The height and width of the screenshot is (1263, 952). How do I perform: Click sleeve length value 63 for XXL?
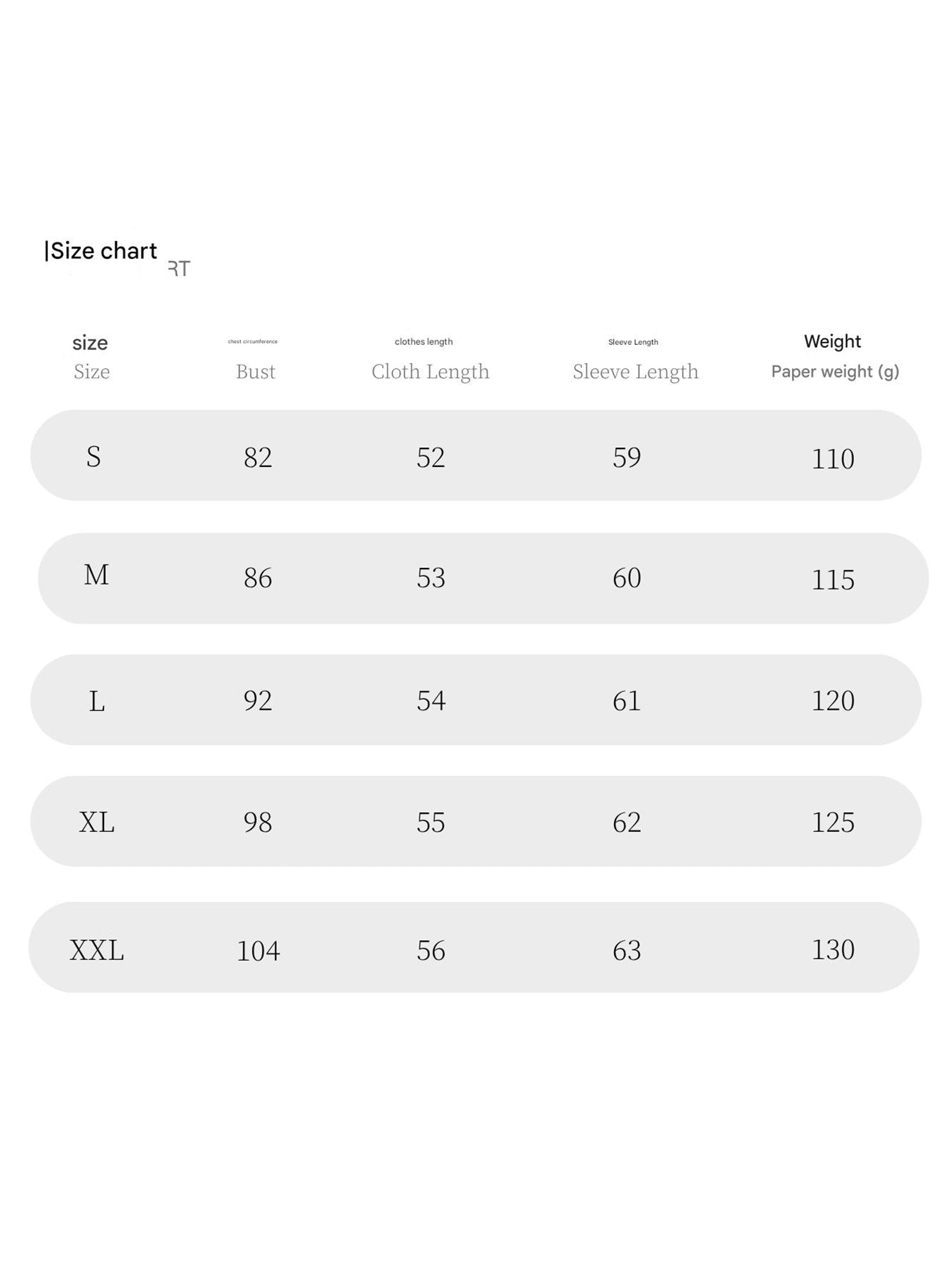point(626,950)
